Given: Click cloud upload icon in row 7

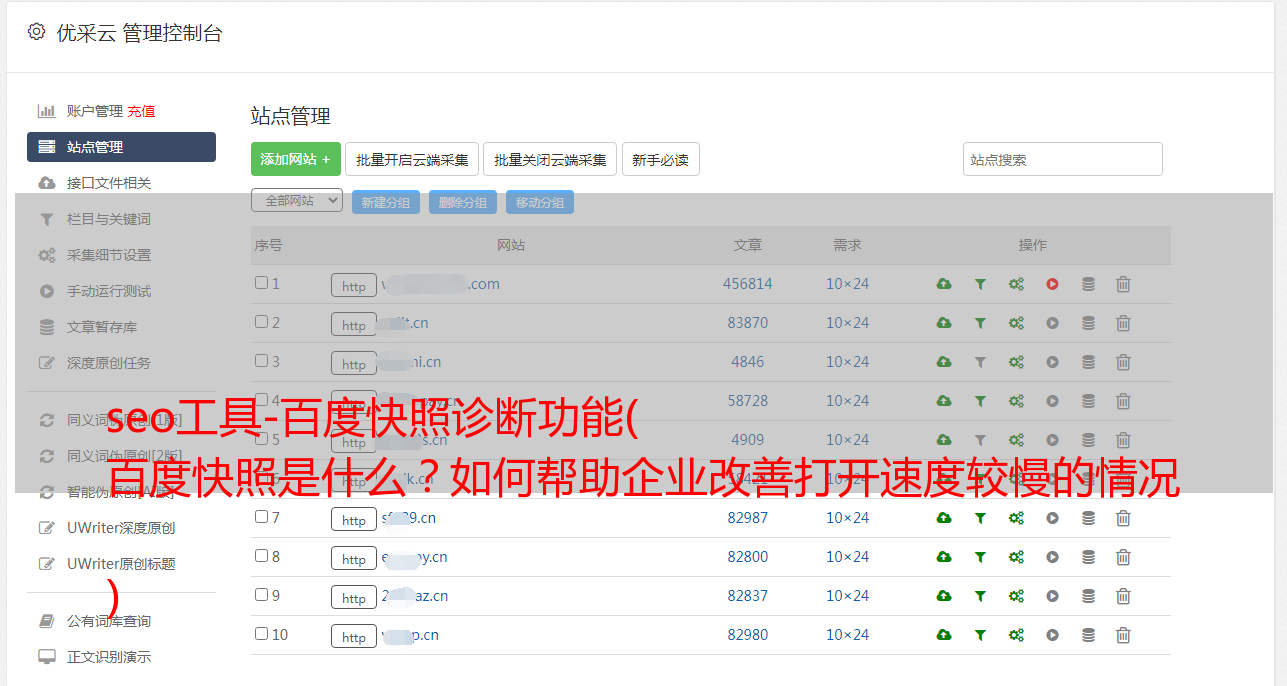Looking at the screenshot, I should (x=943, y=518).
